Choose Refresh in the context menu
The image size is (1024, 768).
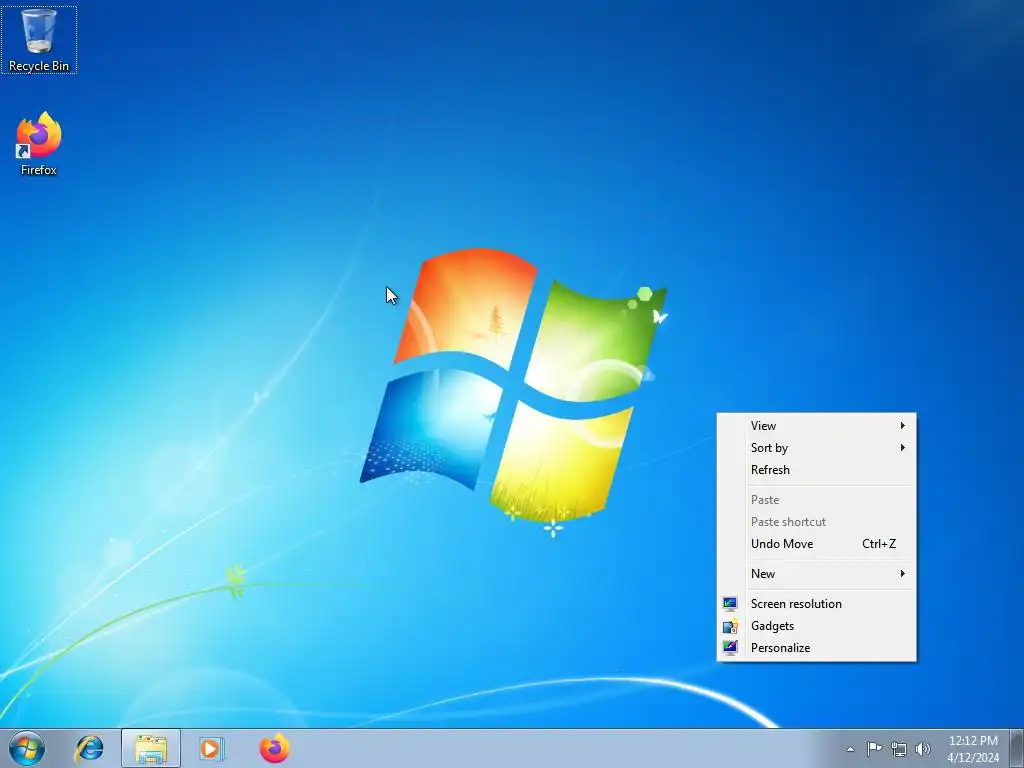[816, 470]
